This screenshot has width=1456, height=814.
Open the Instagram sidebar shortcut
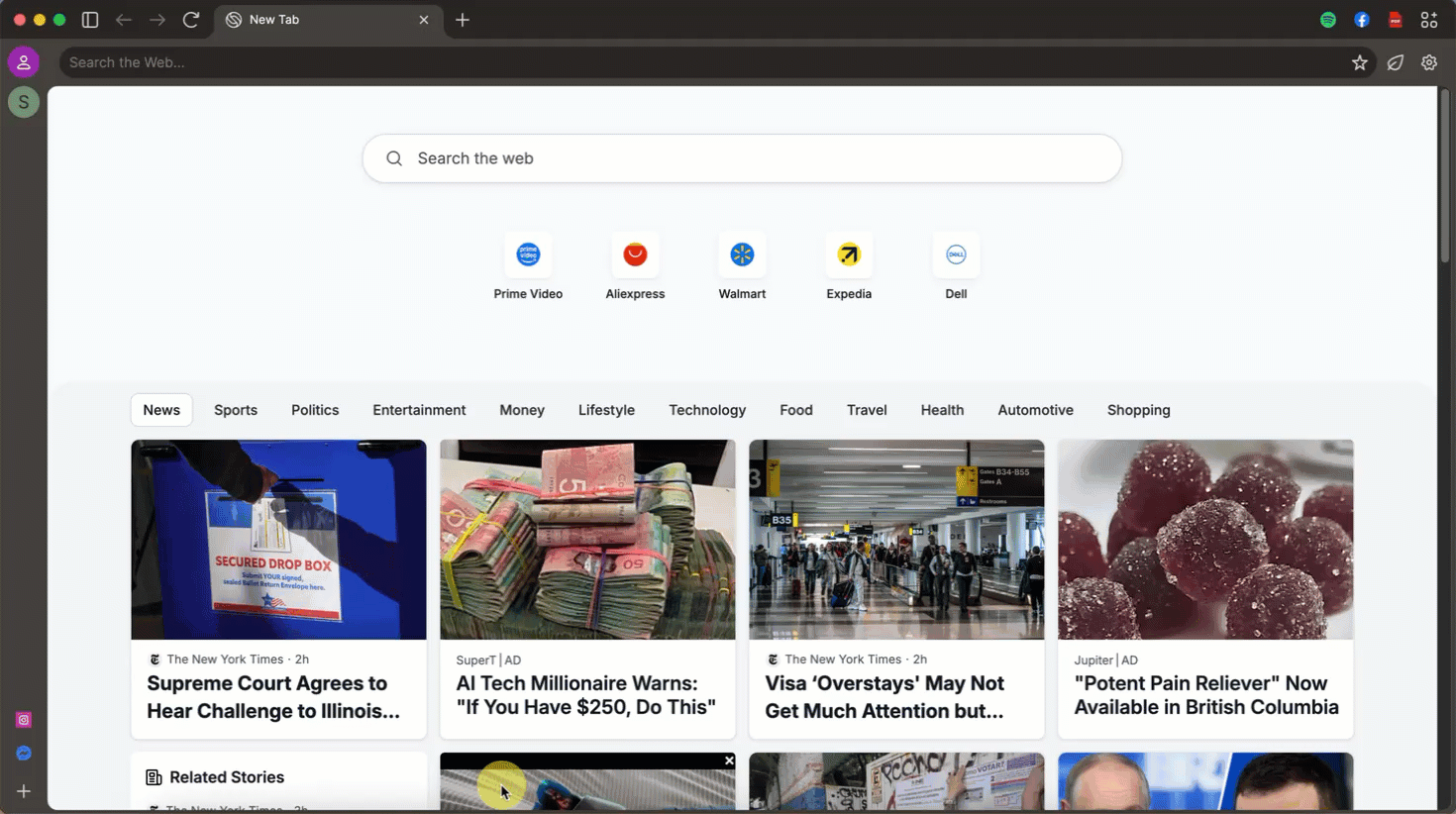[x=24, y=720]
